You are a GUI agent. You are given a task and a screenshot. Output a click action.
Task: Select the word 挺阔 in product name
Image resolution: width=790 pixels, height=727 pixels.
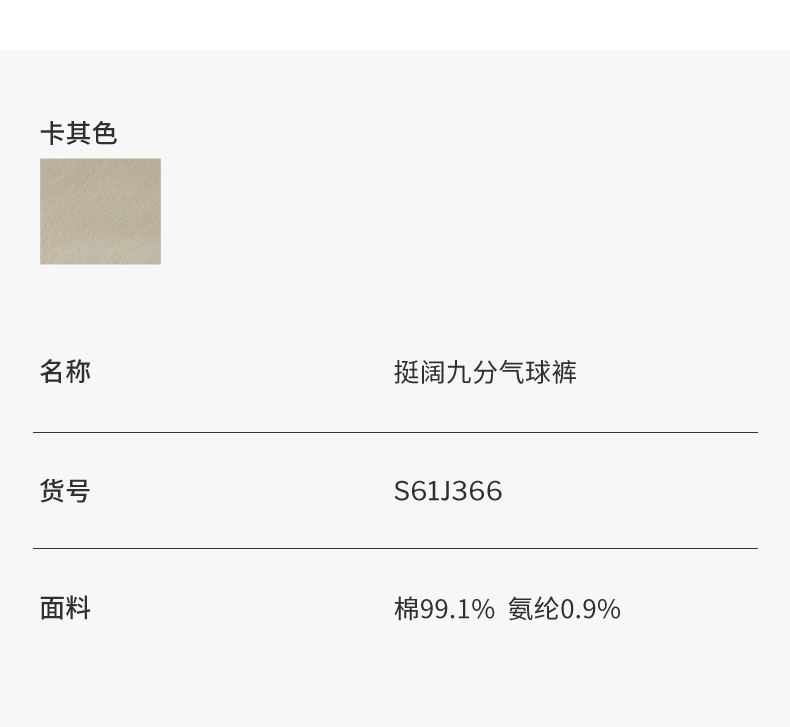point(419,373)
